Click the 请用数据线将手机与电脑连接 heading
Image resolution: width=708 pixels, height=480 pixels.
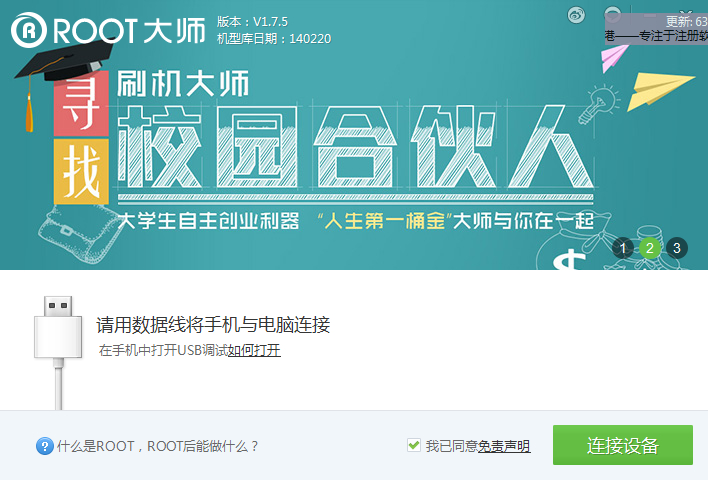pos(213,325)
